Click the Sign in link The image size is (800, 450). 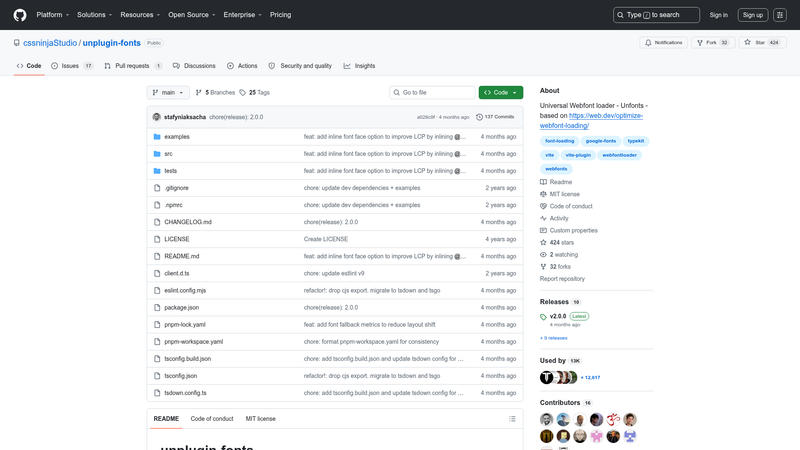pos(718,15)
